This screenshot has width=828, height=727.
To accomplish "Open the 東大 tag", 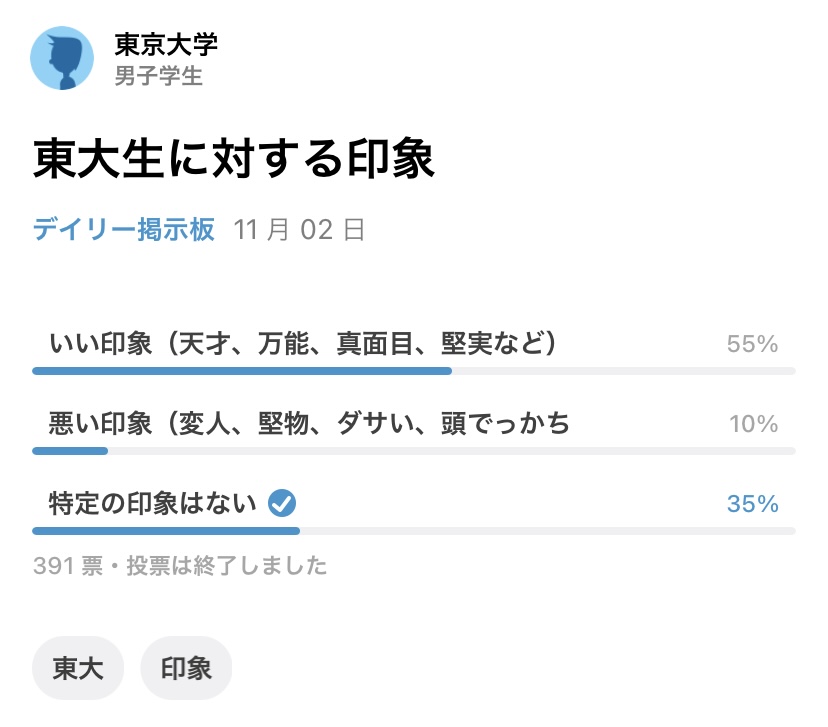I will pyautogui.click(x=78, y=668).
